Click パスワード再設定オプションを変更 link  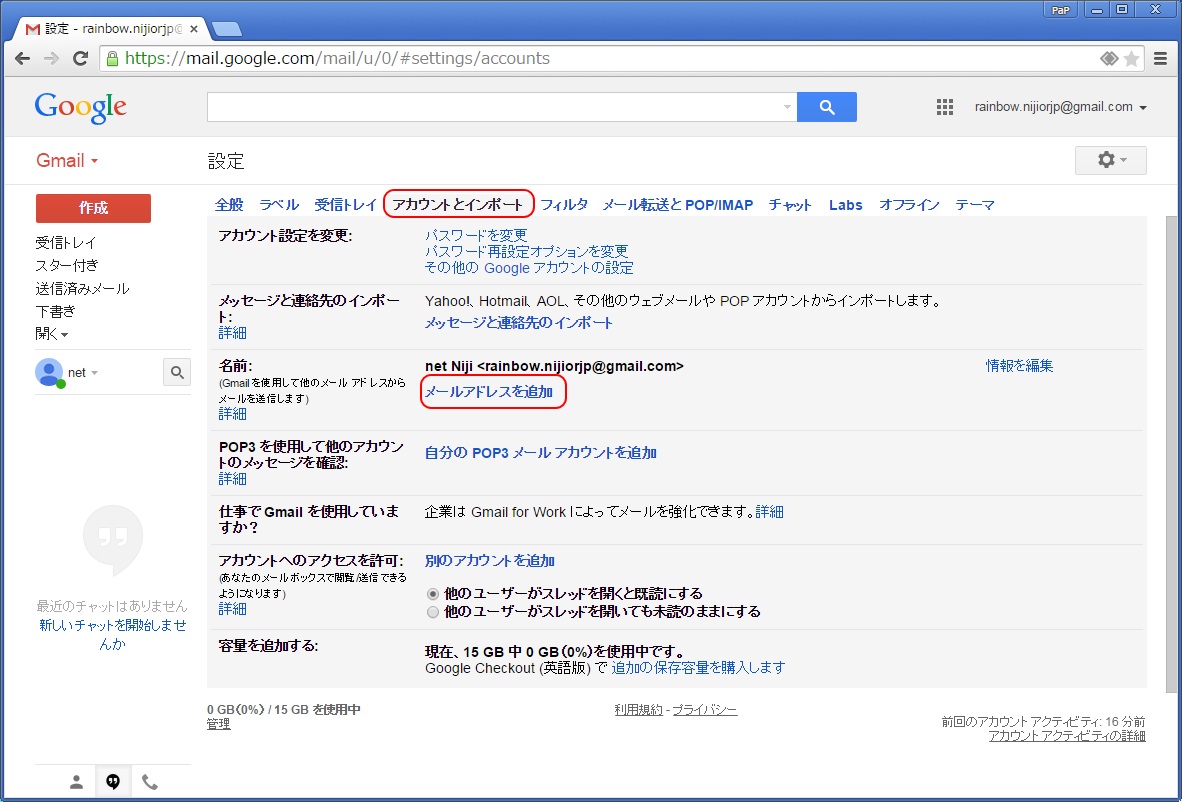tap(527, 252)
